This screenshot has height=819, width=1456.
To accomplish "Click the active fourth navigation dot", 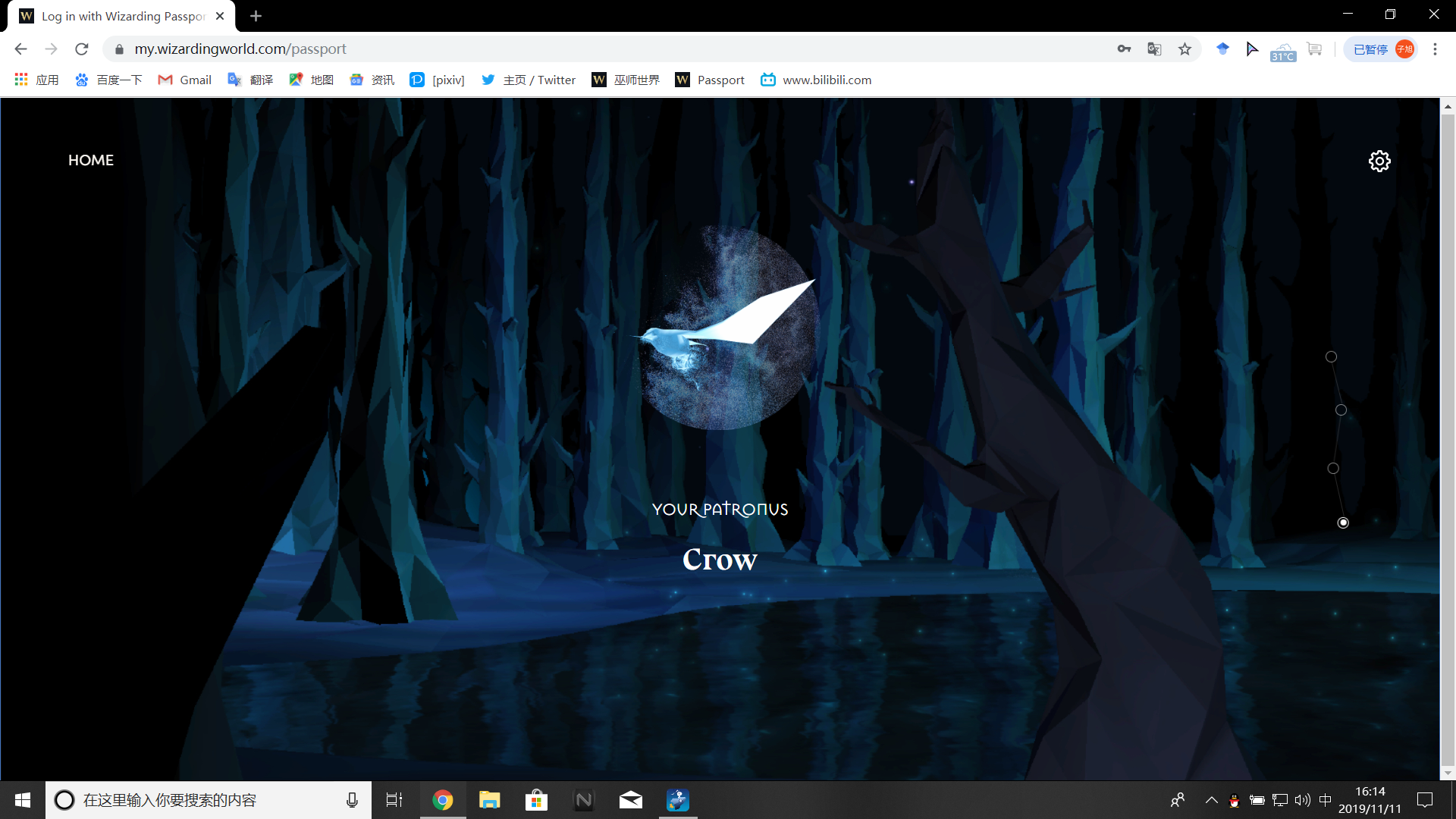I will coord(1343,522).
